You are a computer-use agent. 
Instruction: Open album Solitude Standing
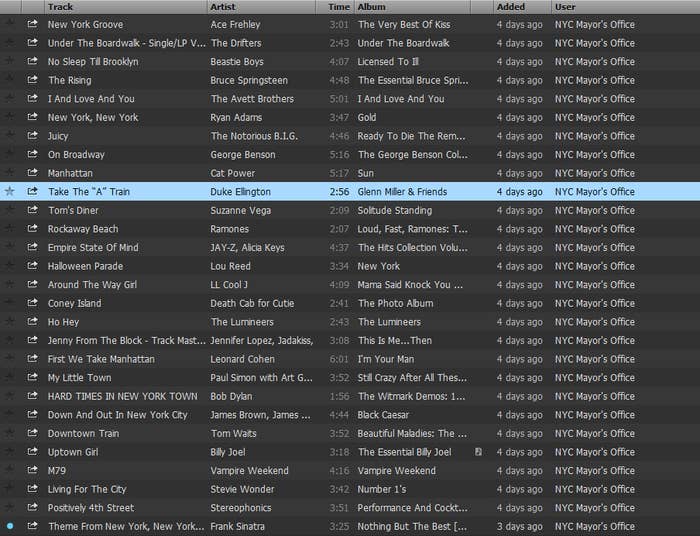[395, 210]
